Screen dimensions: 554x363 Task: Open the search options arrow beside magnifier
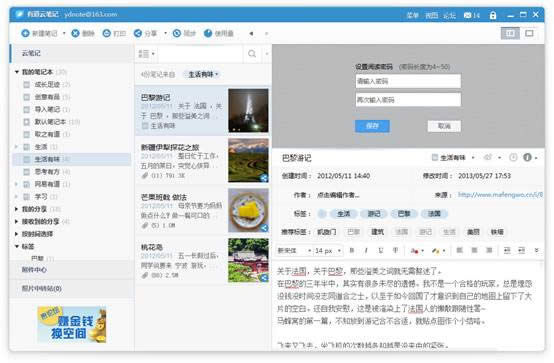(x=267, y=54)
